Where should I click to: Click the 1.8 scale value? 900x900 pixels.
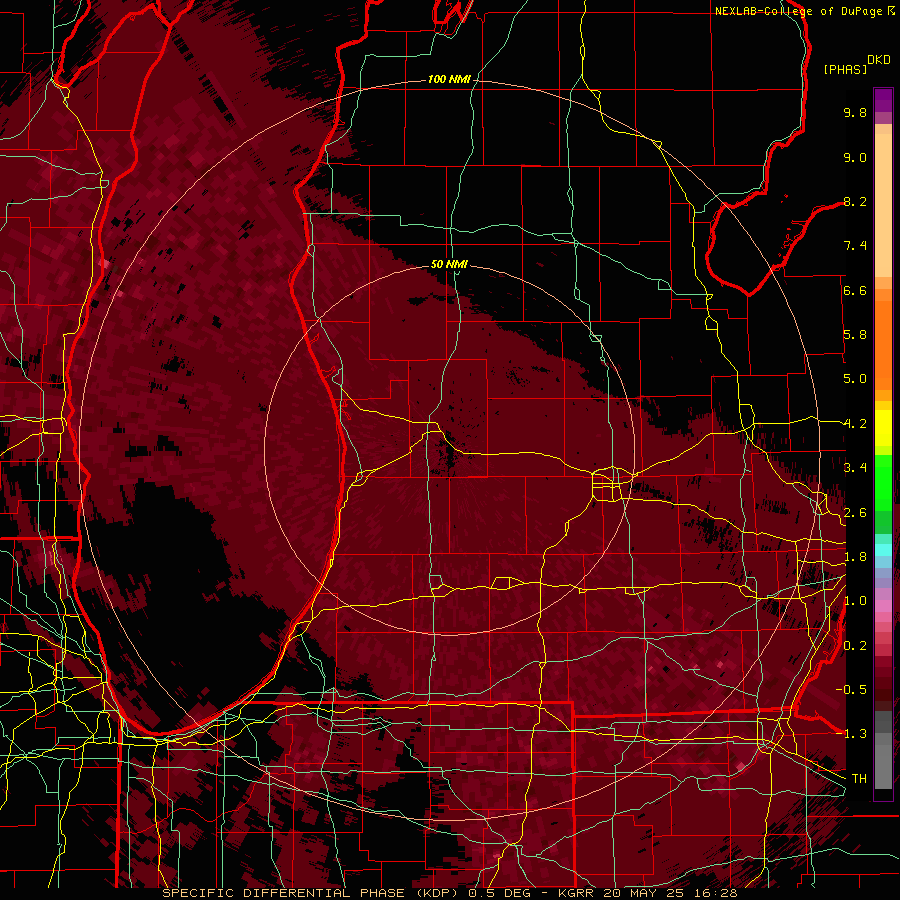[x=855, y=557]
